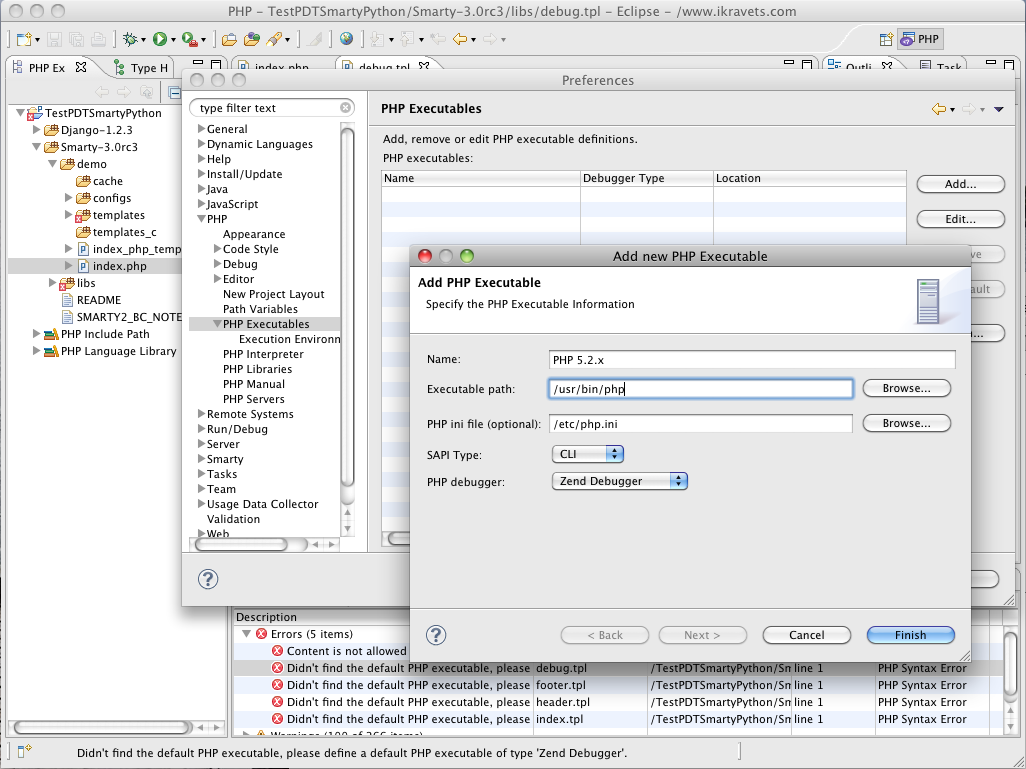Collapse the Errors (5 items) group

(246, 634)
